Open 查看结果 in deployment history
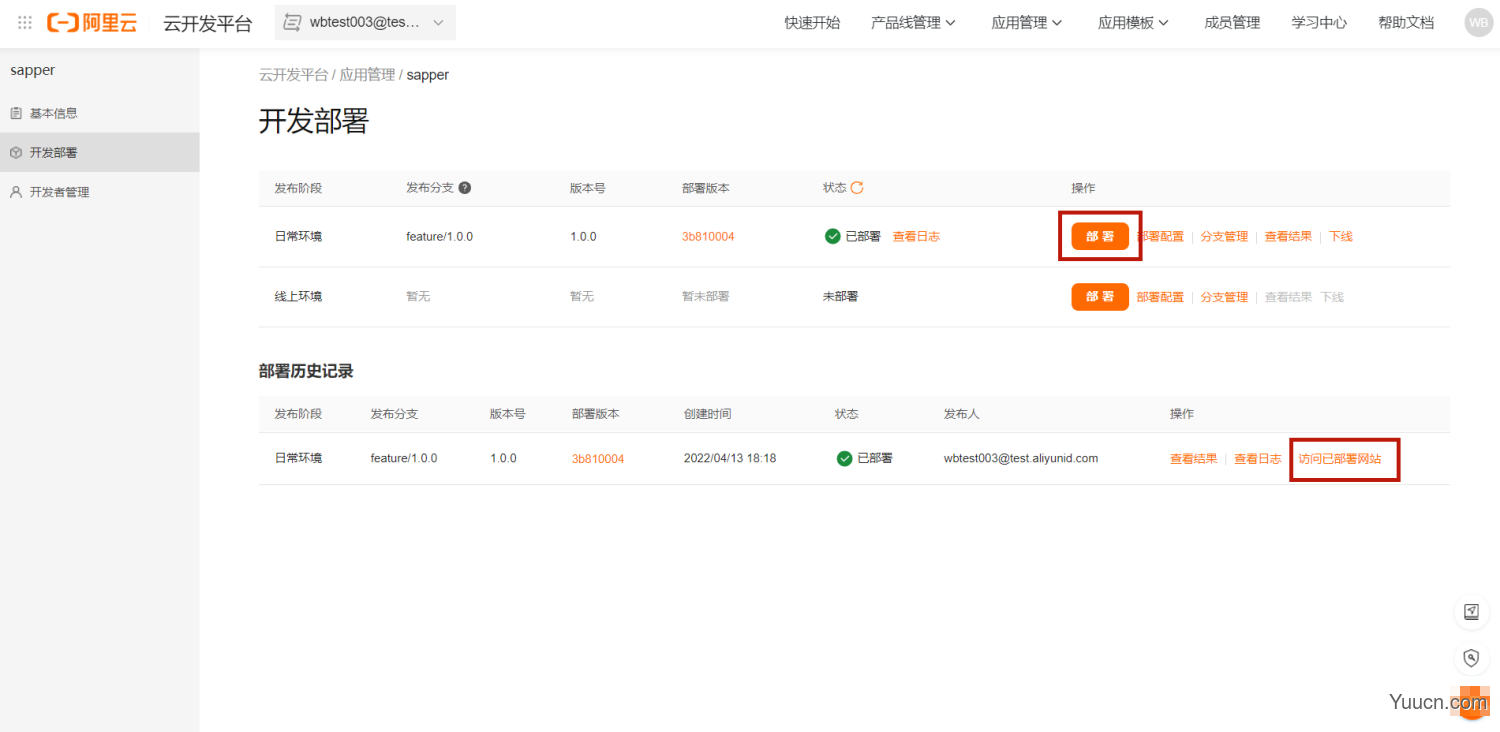 (1194, 459)
